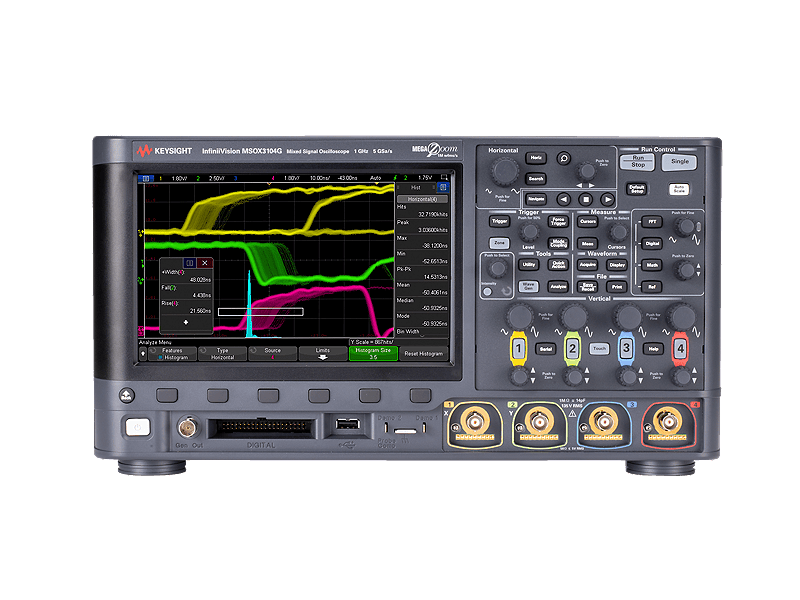Viewport: 800px width, 600px height.
Task: Tap the blue menu icon at top-left of the screen
Action: click(146, 178)
